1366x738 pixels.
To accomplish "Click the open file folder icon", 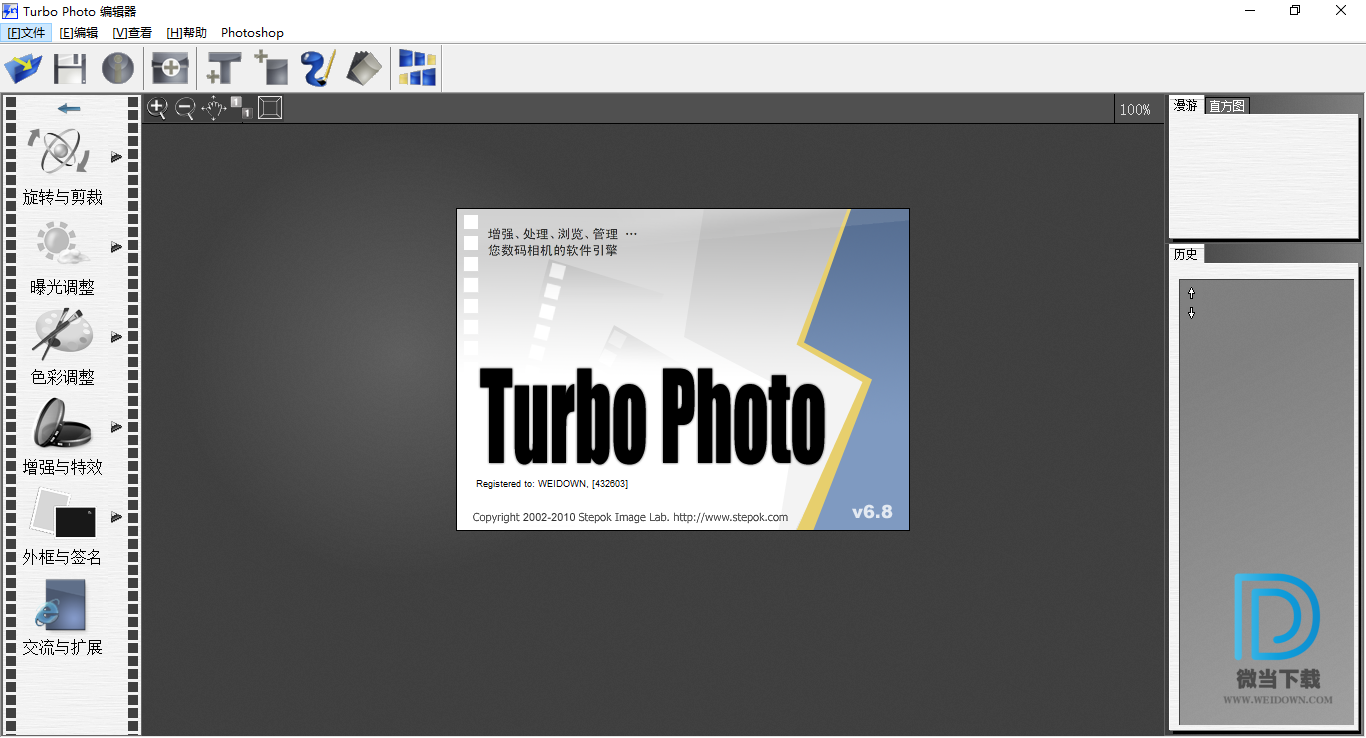I will [x=23, y=69].
